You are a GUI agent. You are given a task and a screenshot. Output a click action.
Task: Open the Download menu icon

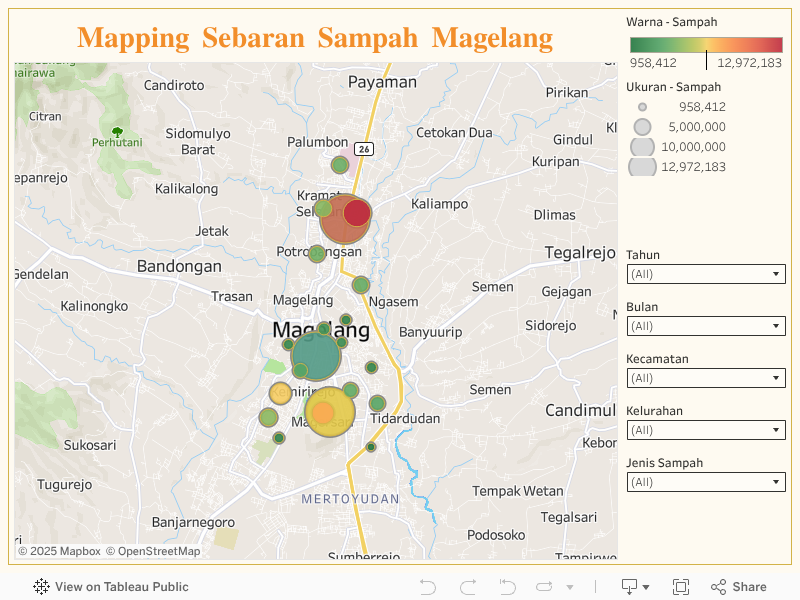(635, 587)
